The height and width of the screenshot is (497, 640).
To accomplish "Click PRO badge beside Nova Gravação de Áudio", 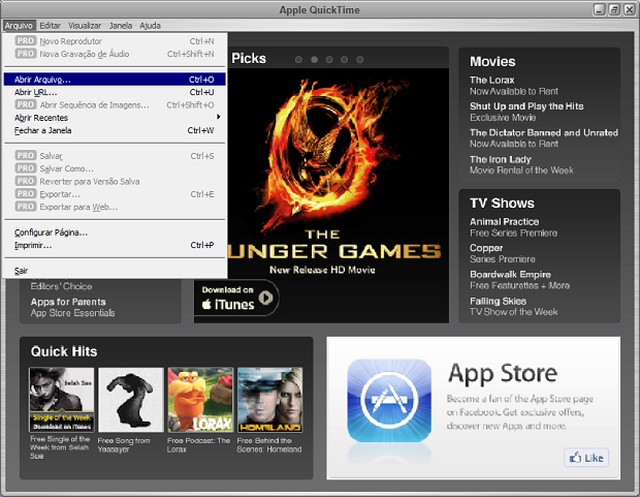I will pyautogui.click(x=26, y=53).
